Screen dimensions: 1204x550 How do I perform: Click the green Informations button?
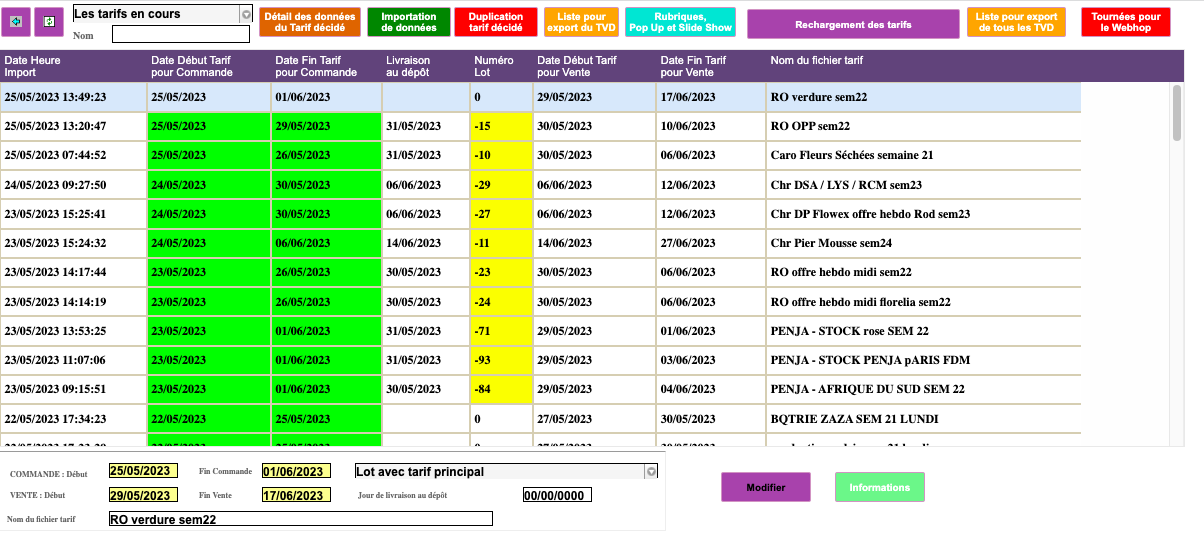coord(879,487)
